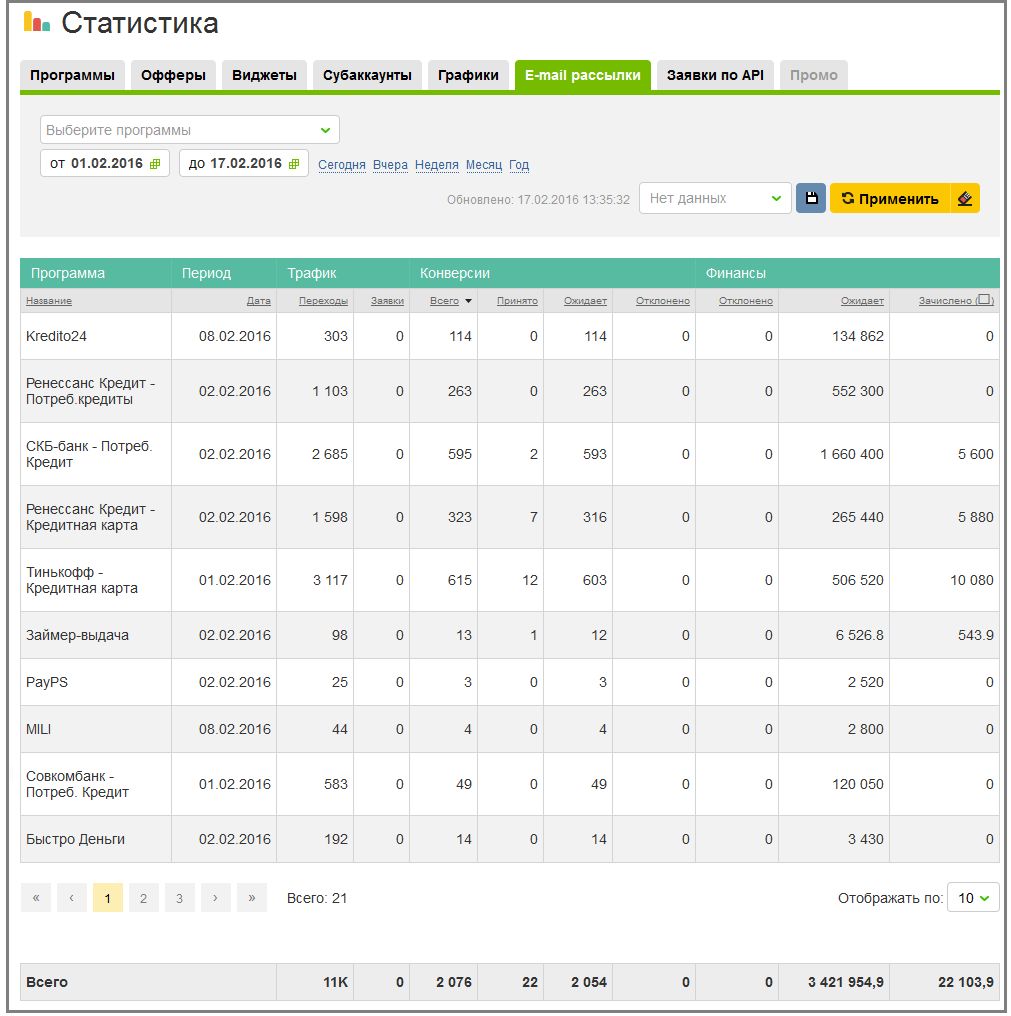Sort by Отклонено under Конверсии
Viewport: 1011px width, 1016px height.
(x=663, y=301)
